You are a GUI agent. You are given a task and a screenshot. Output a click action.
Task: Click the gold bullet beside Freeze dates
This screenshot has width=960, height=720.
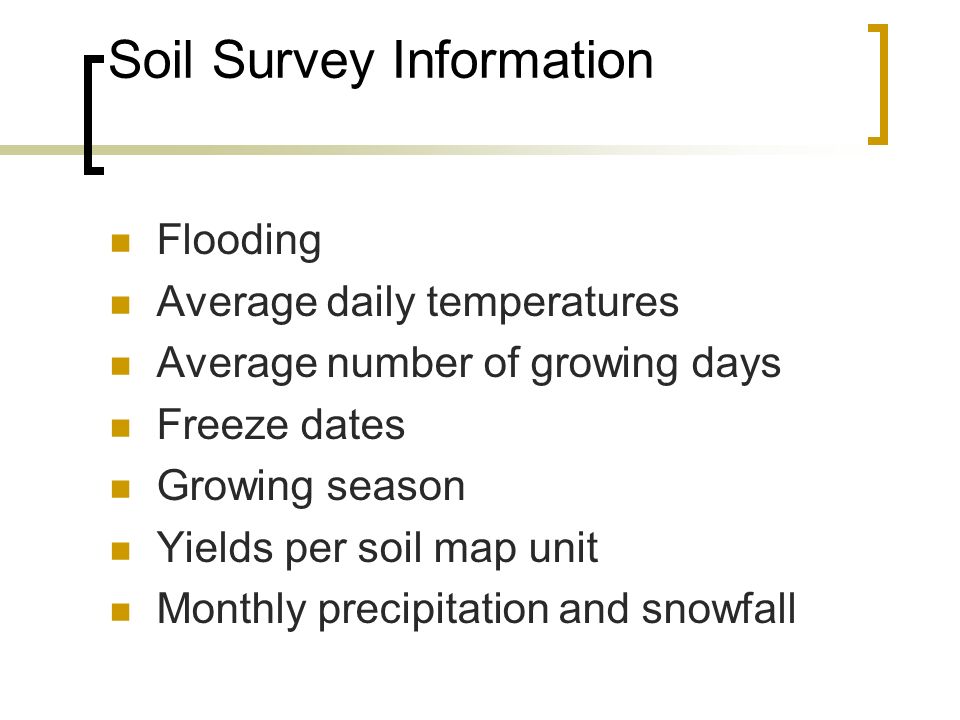click(x=121, y=428)
